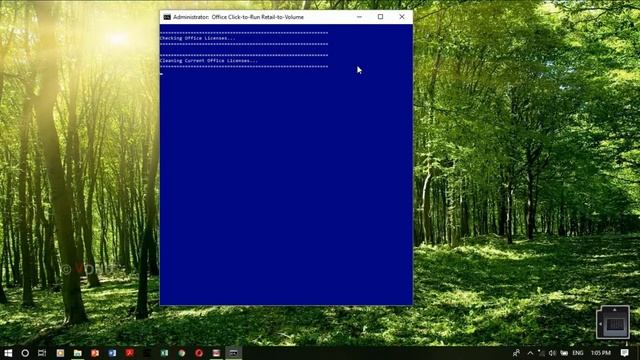
Task: Open the command window system menu icon
Action: [x=167, y=17]
